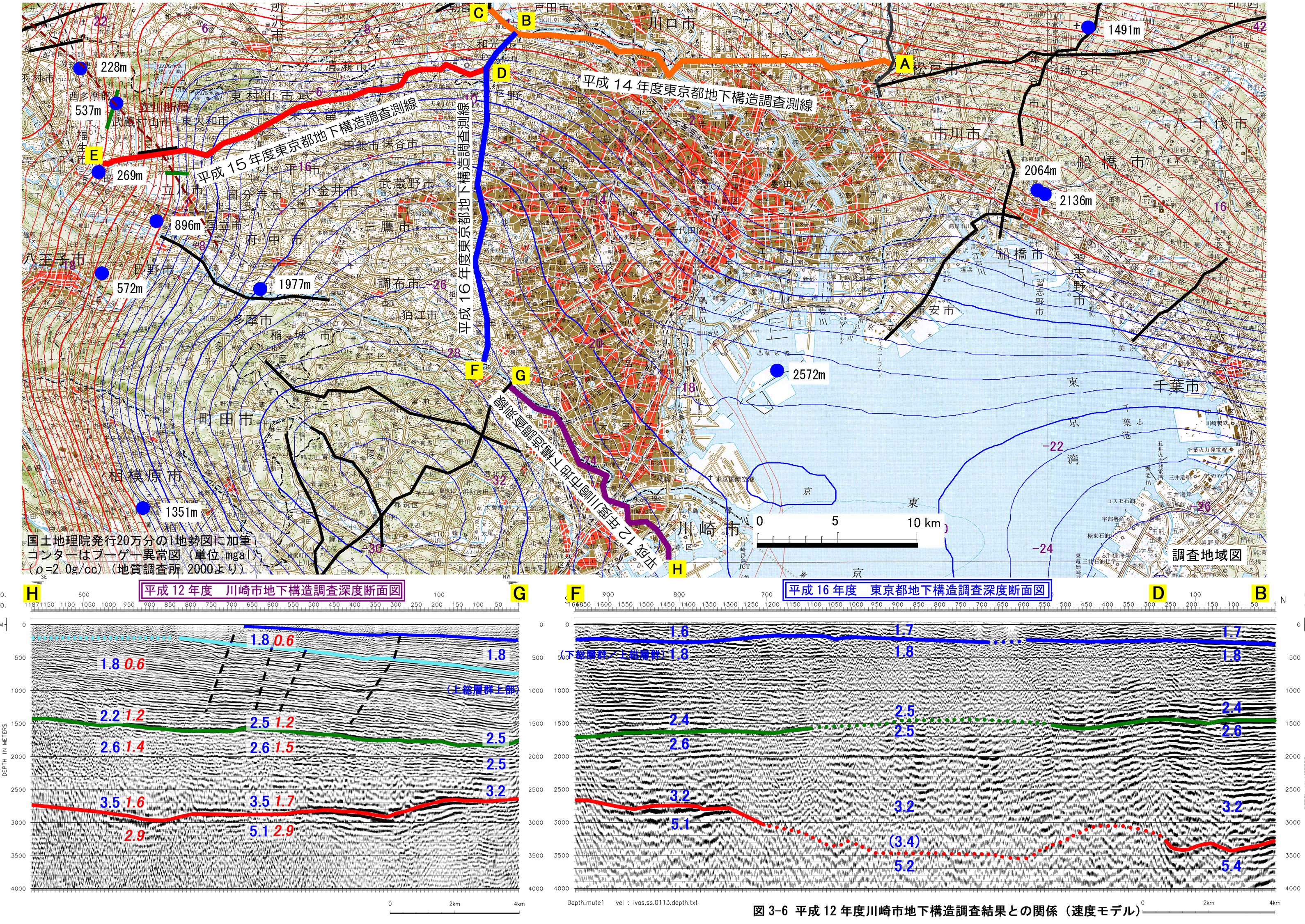Click the 三鷹市 city name
Viewport: 1305px width, 924px height.
point(388,227)
